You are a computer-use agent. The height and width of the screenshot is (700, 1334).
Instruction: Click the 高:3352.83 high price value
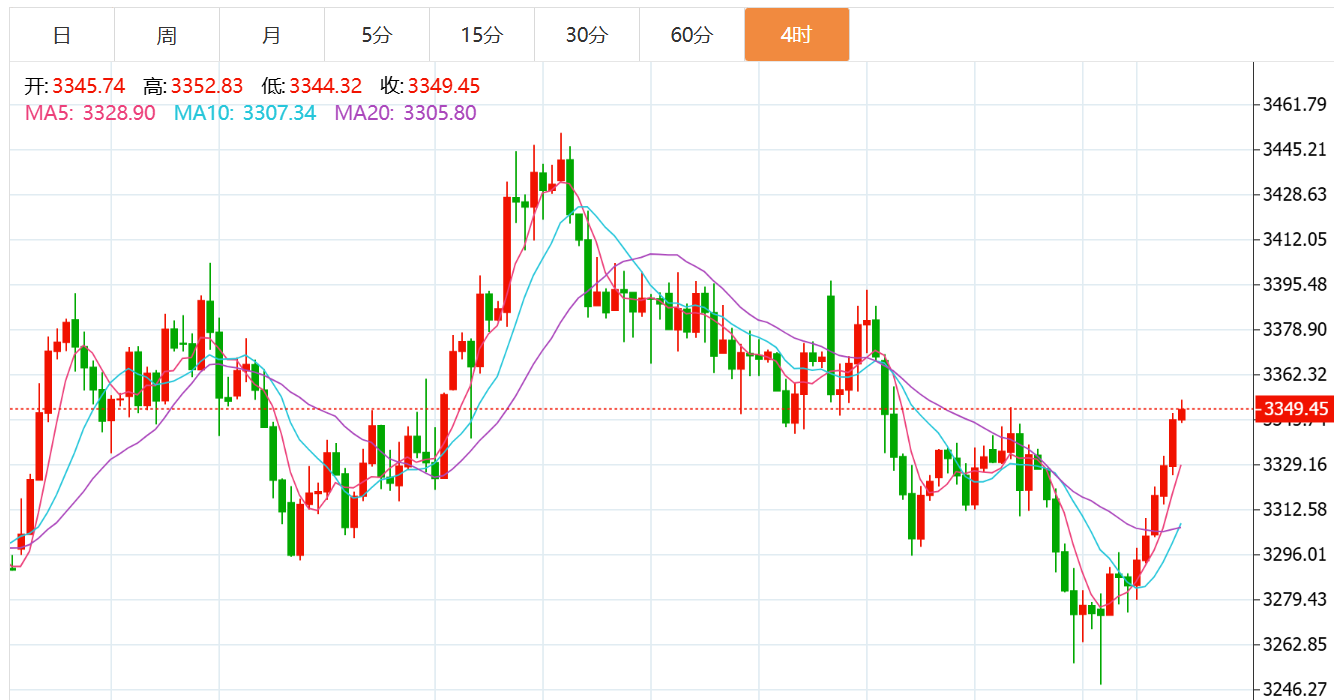click(x=194, y=87)
